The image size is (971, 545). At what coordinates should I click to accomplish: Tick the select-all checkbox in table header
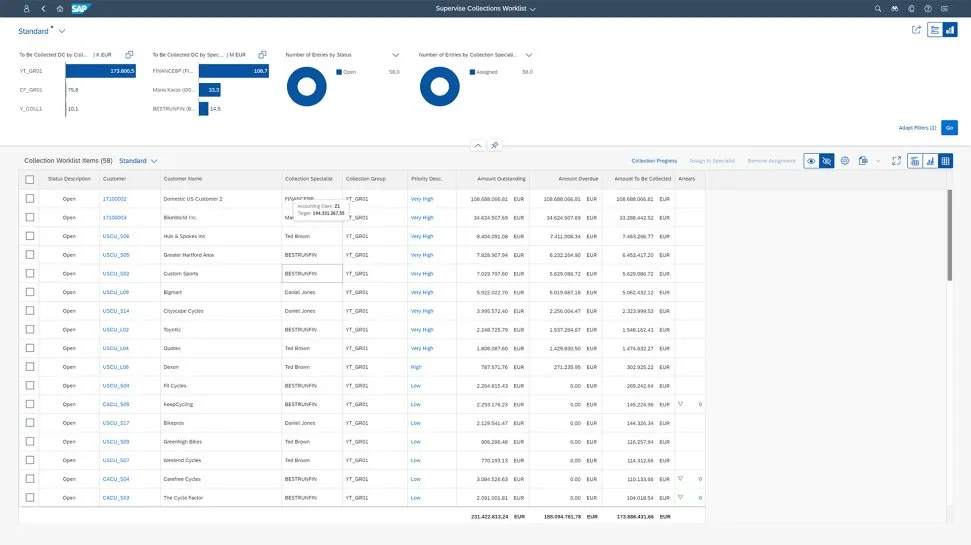(x=30, y=179)
